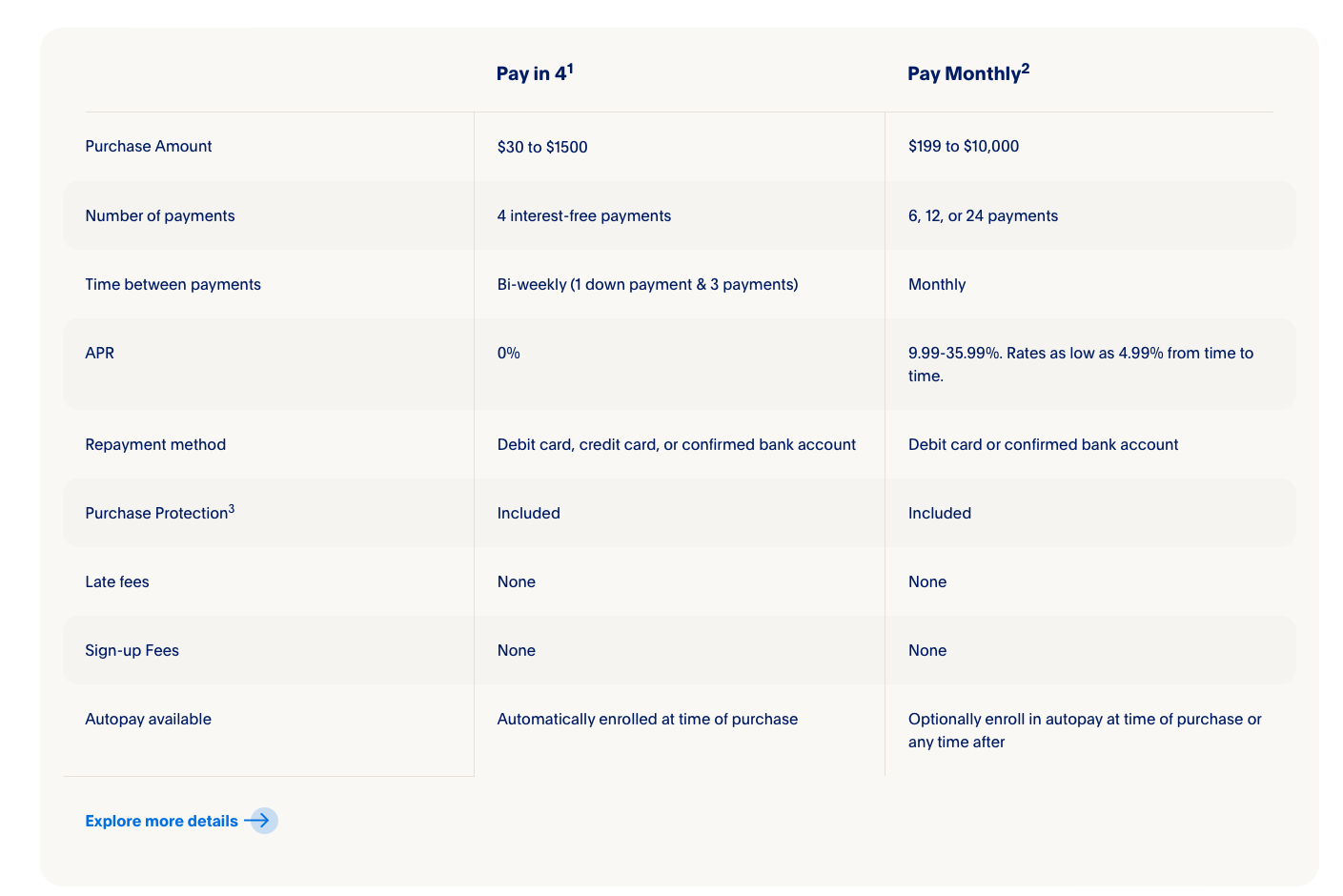
Task: Click footnote 1 superscript on Pay in 4
Action: (x=570, y=68)
